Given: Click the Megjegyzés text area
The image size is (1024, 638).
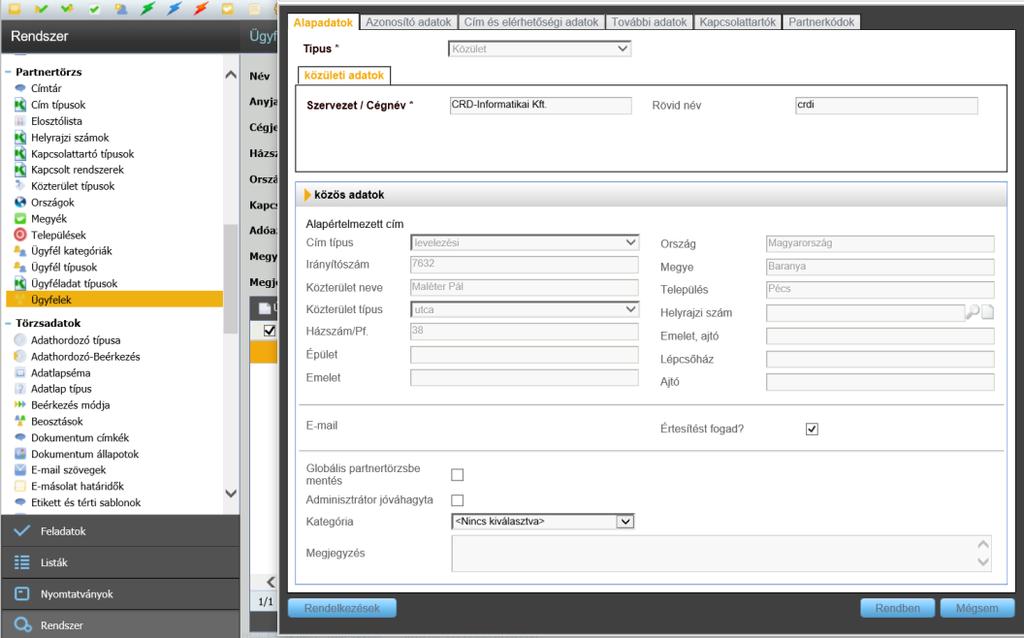Looking at the screenshot, I should pyautogui.click(x=721, y=553).
